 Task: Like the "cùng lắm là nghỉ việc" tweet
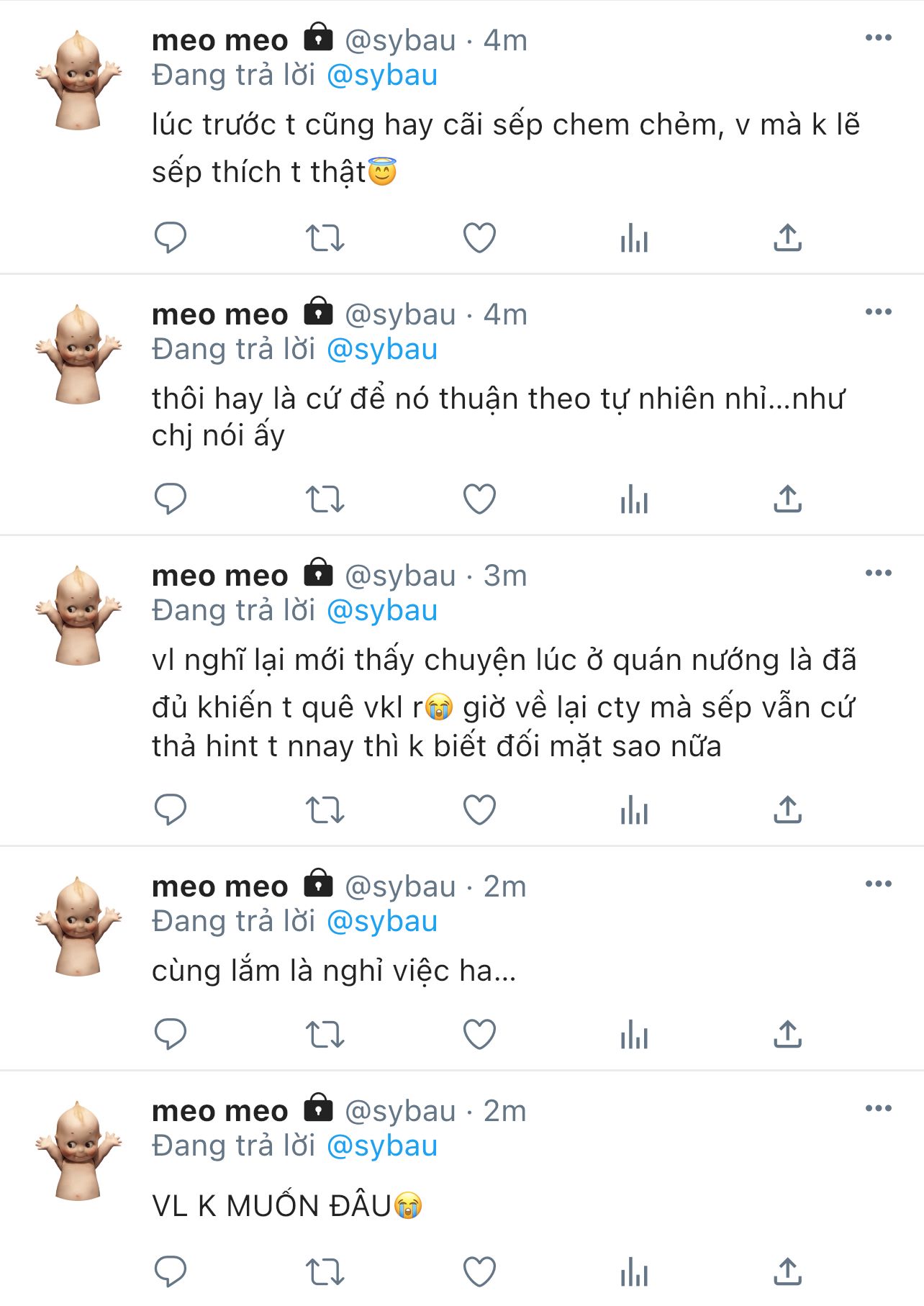[479, 1035]
